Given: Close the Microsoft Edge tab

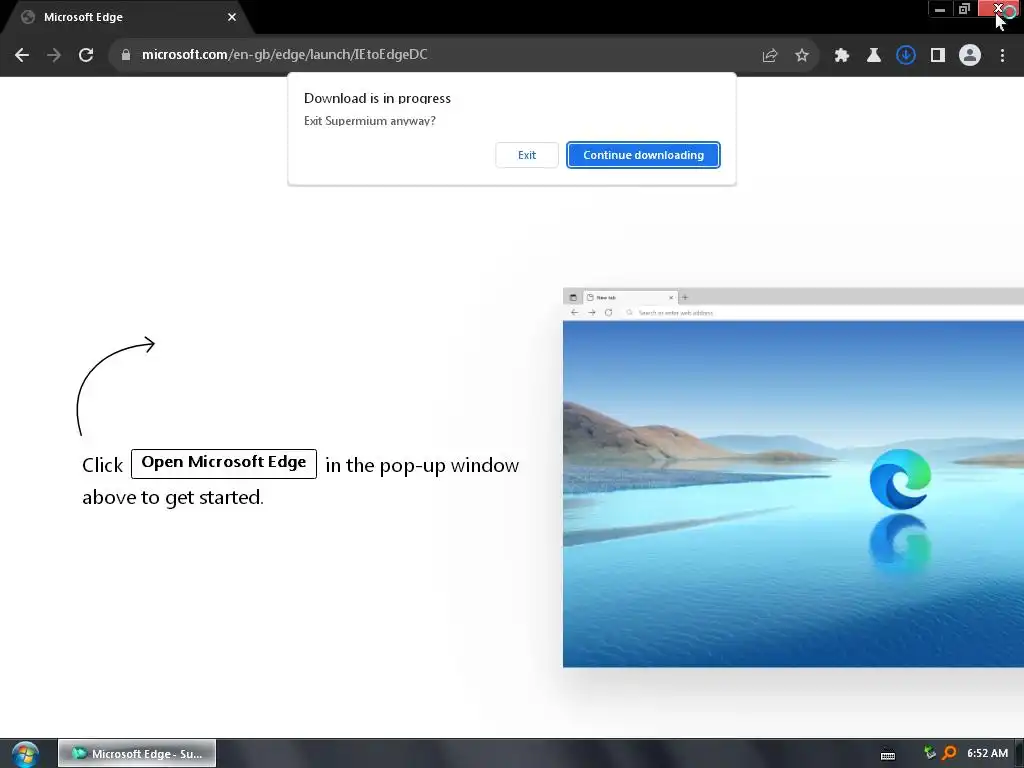Looking at the screenshot, I should click(232, 17).
